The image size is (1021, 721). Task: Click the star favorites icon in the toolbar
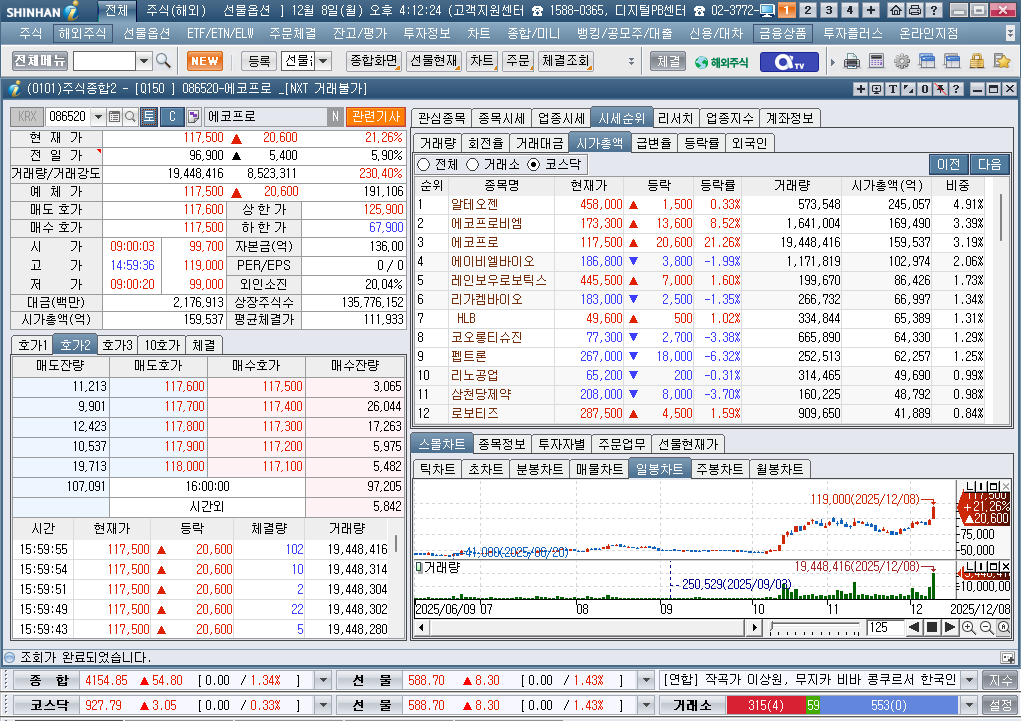coord(1001,61)
